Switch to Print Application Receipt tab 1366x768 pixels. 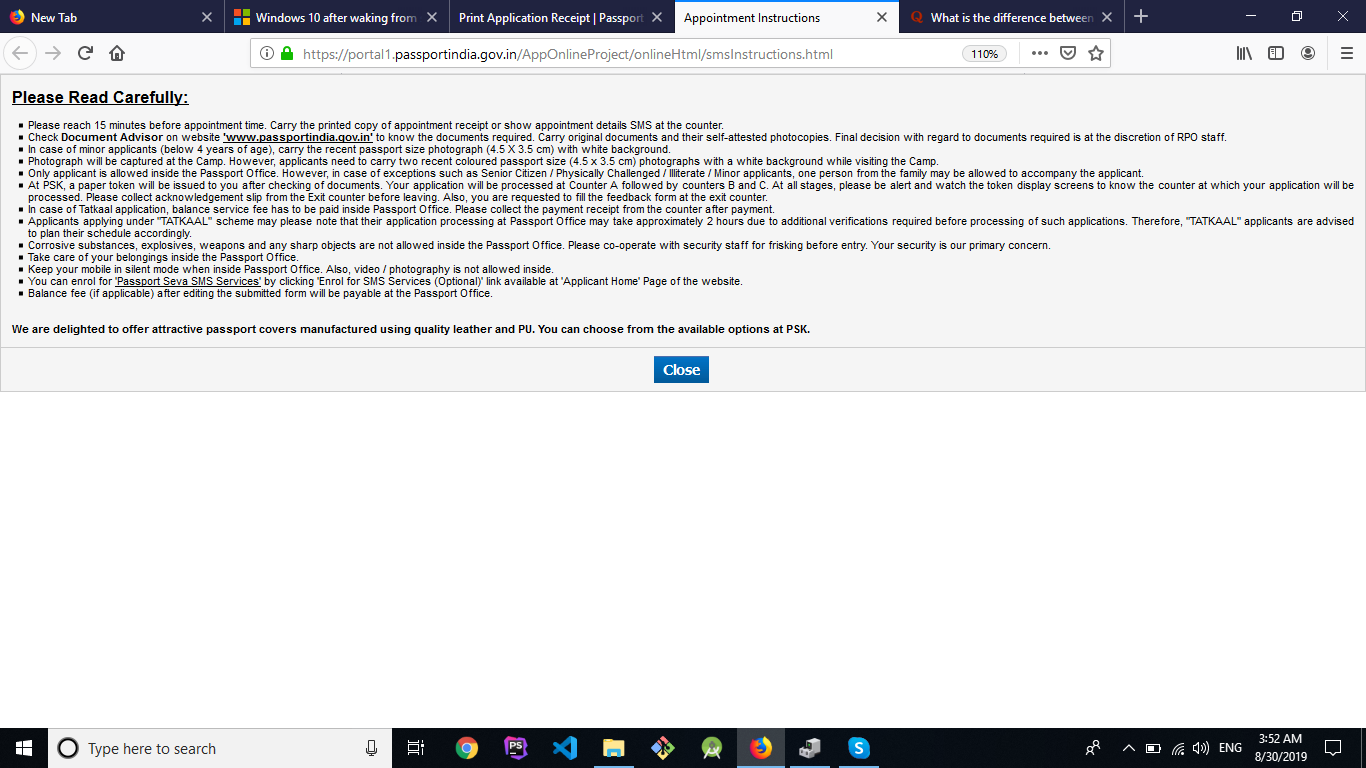point(550,18)
